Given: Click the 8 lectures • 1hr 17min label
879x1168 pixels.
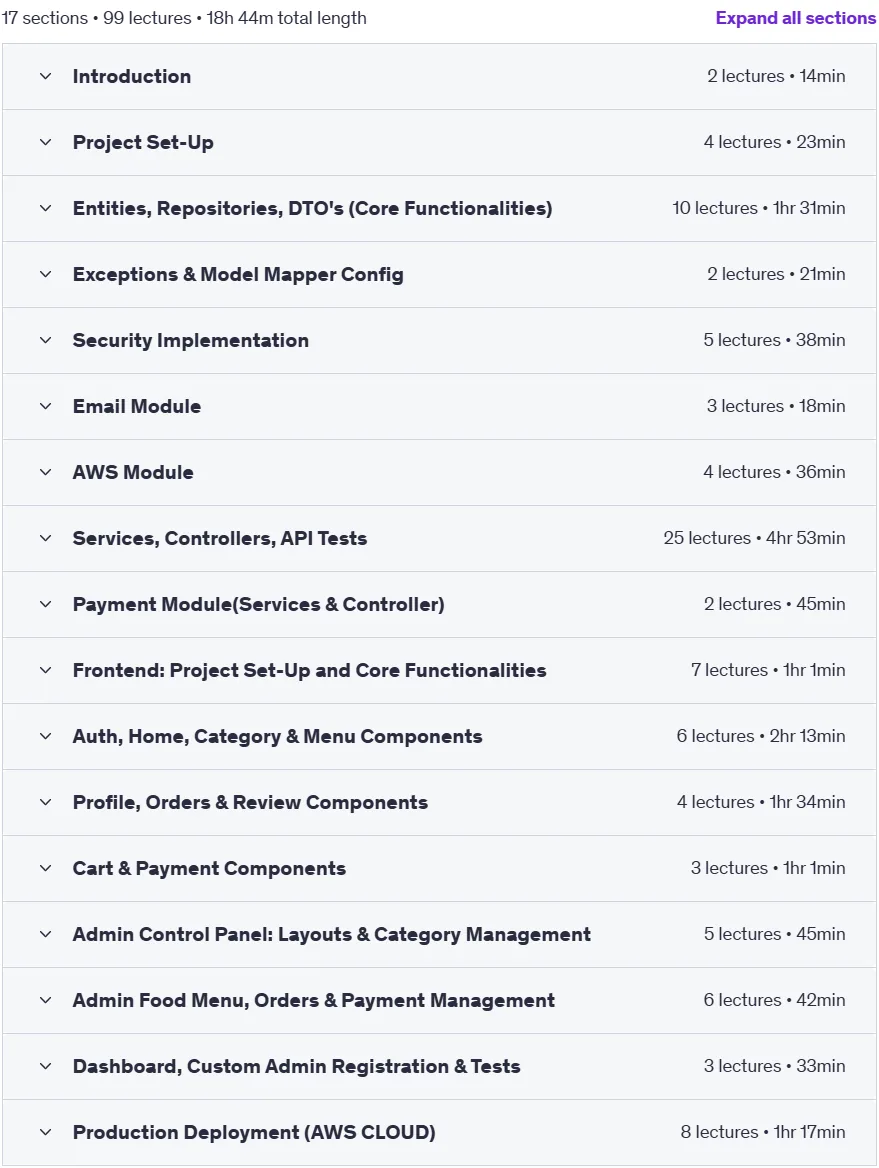Looking at the screenshot, I should (763, 1132).
